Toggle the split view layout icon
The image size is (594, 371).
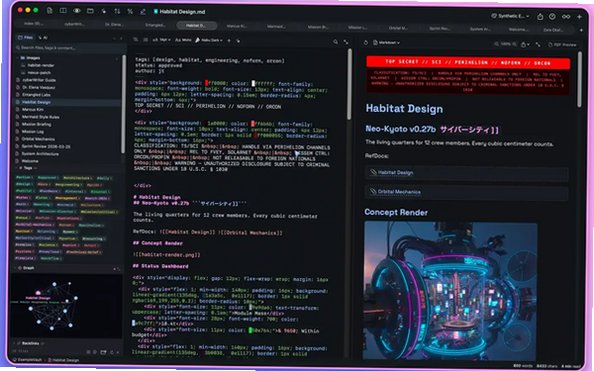point(63,11)
